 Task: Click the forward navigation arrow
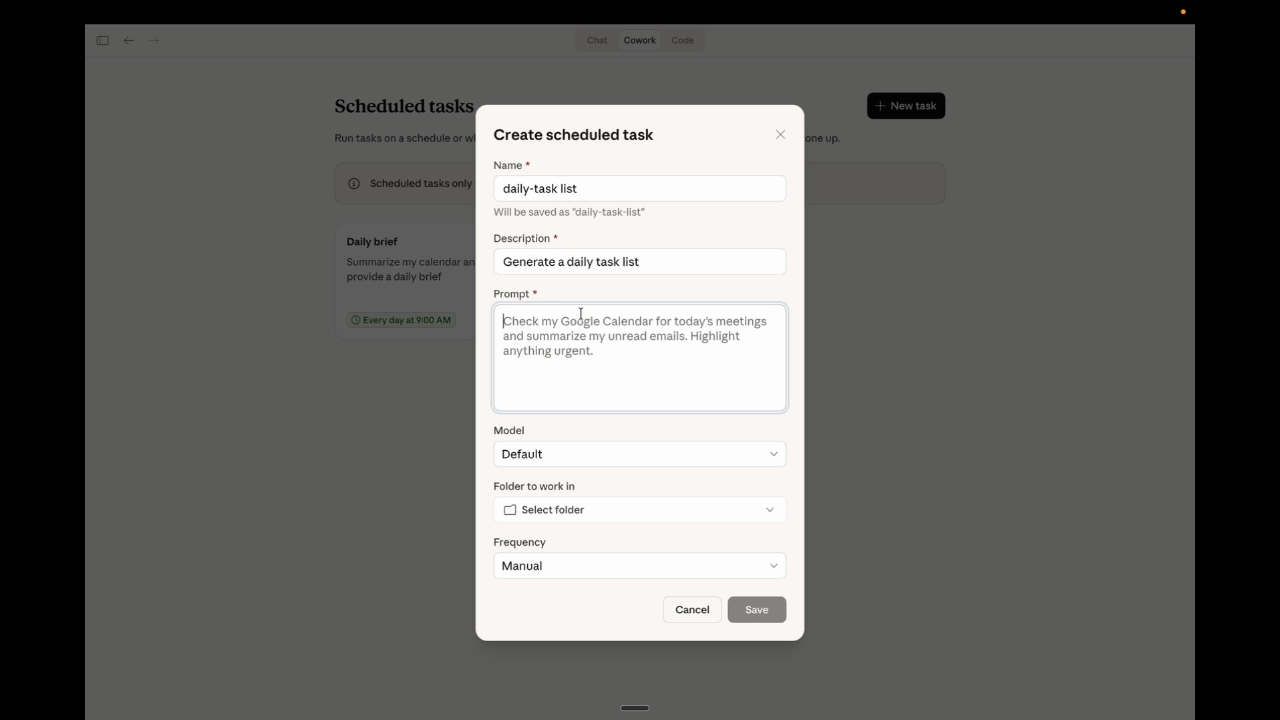coord(154,40)
